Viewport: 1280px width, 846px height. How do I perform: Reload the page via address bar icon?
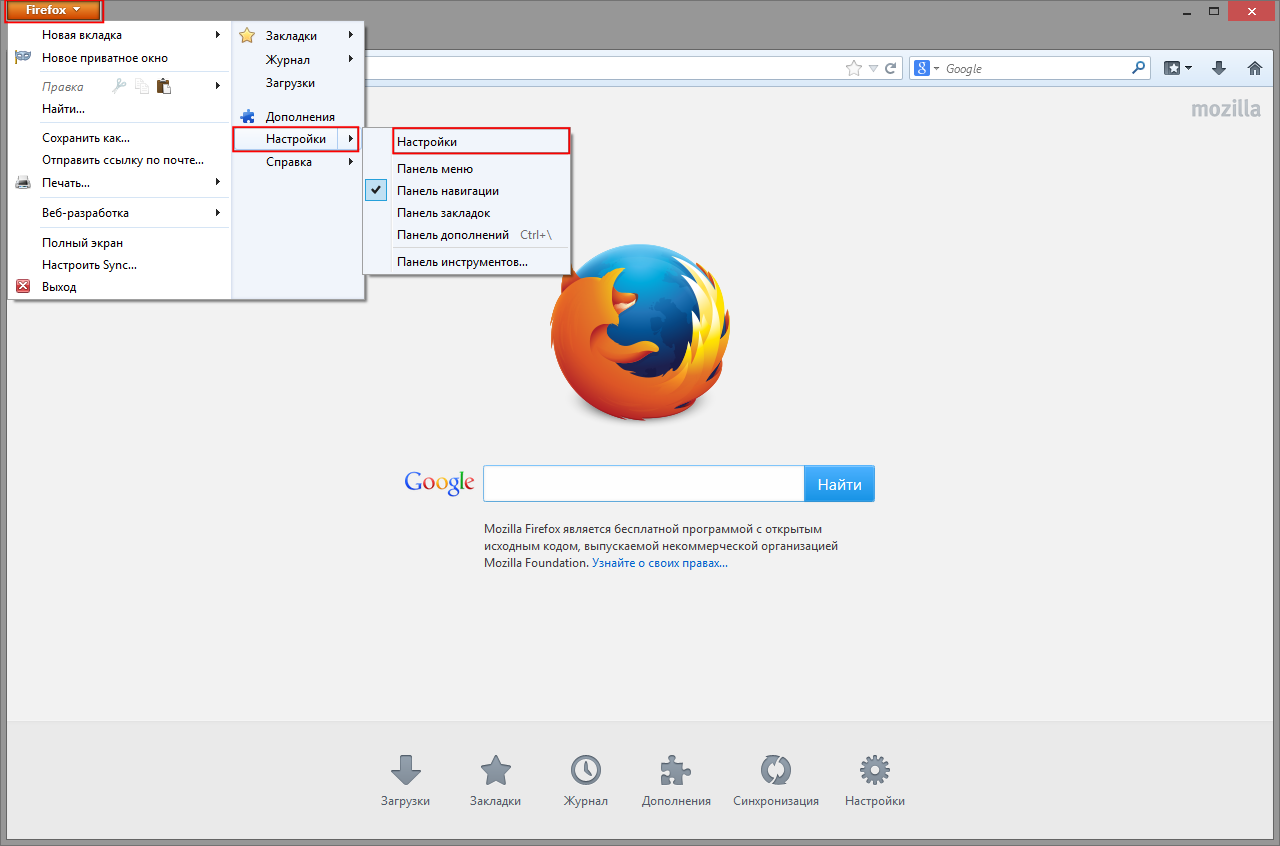coord(890,68)
